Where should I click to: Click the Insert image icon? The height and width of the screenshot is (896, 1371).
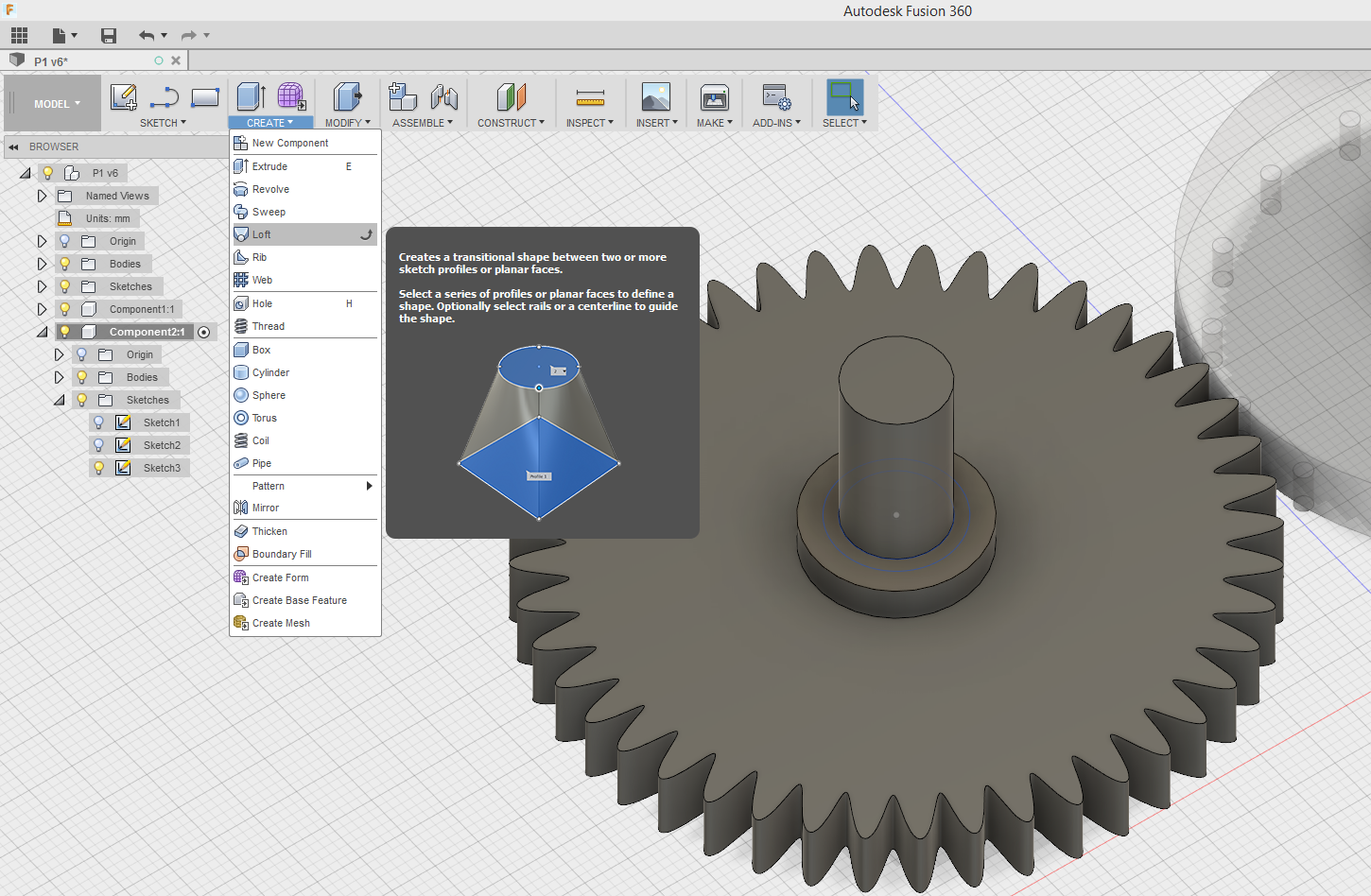tap(656, 96)
